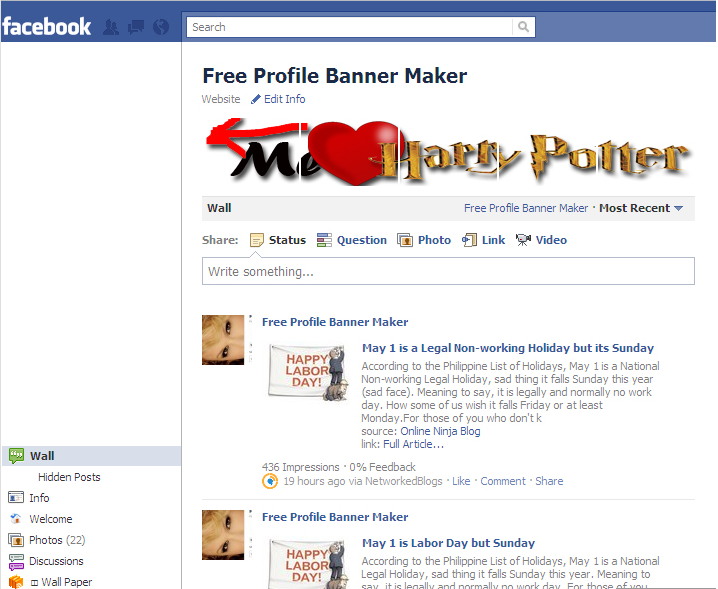718x589 pixels.
Task: Click the Write something text box
Action: coord(448,271)
